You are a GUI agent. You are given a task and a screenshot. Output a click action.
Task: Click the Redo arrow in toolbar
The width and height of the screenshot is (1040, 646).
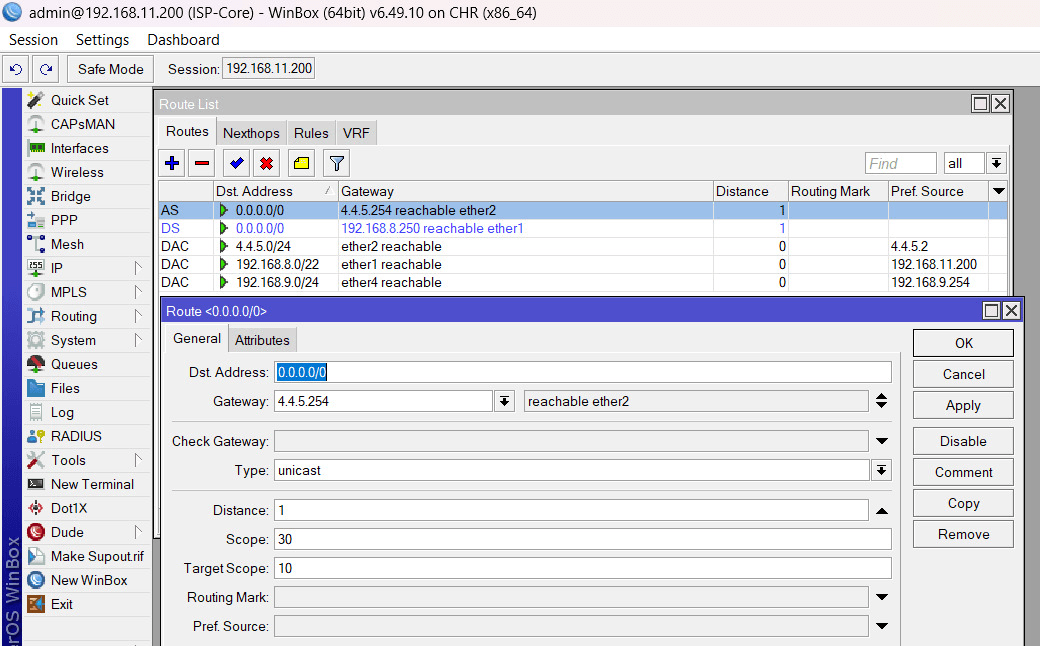tap(46, 69)
